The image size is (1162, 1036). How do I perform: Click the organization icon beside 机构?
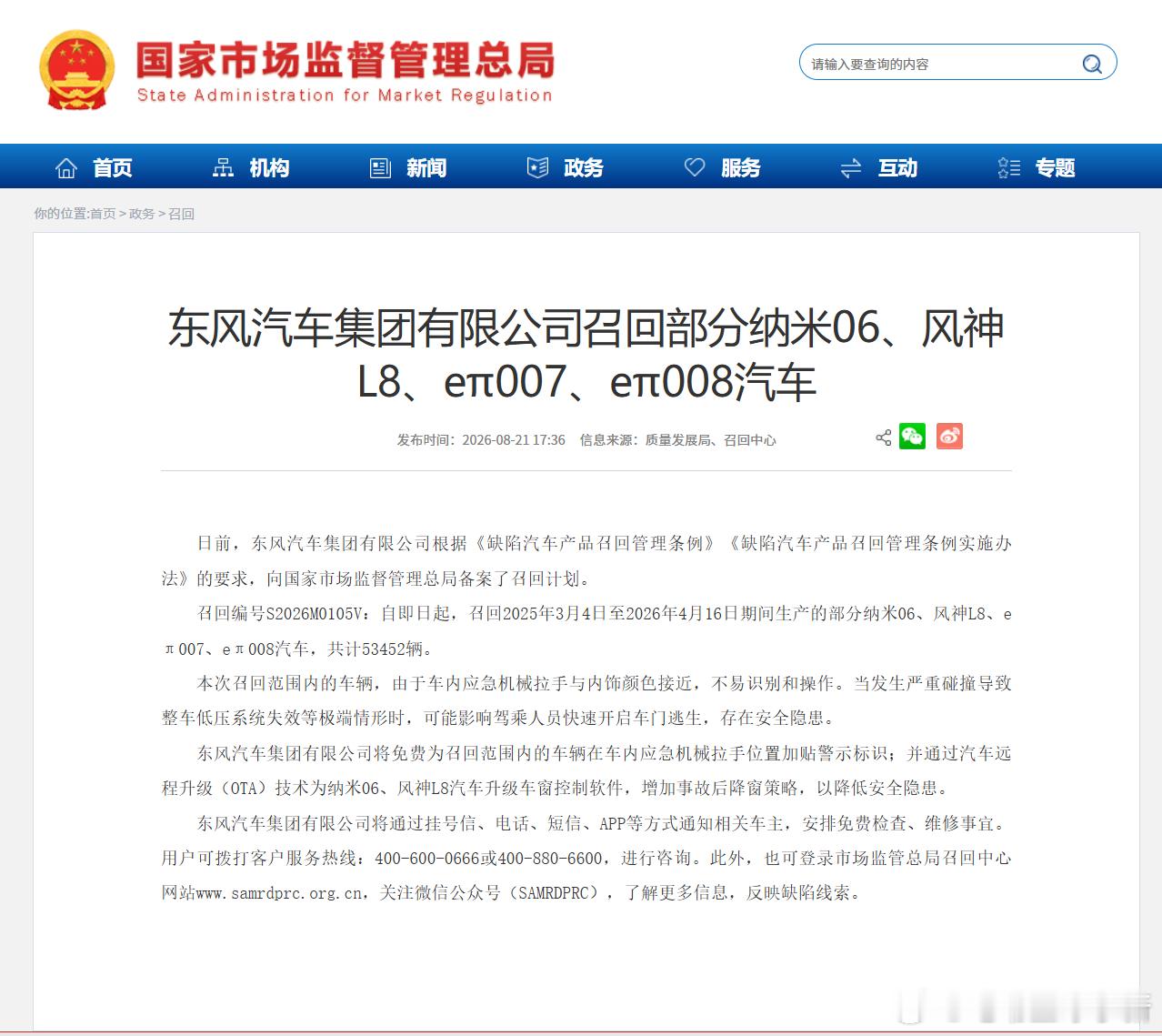pos(223,168)
